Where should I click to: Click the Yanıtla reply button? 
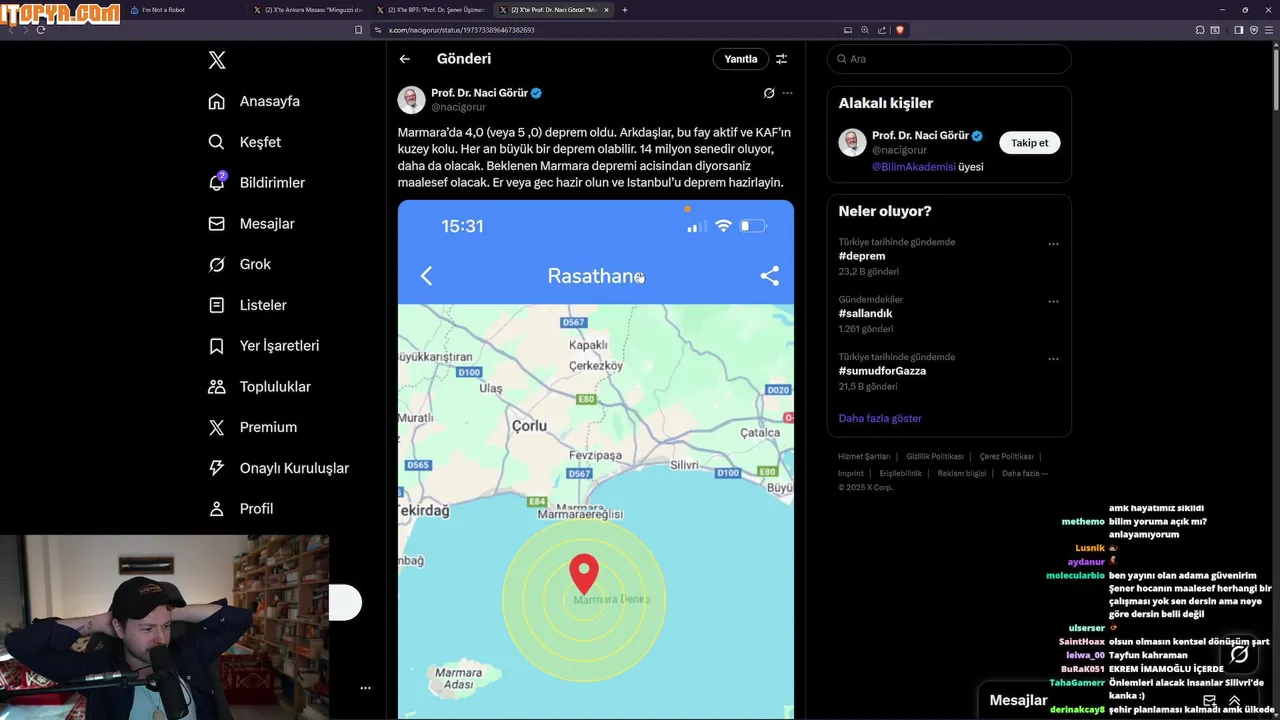click(741, 59)
